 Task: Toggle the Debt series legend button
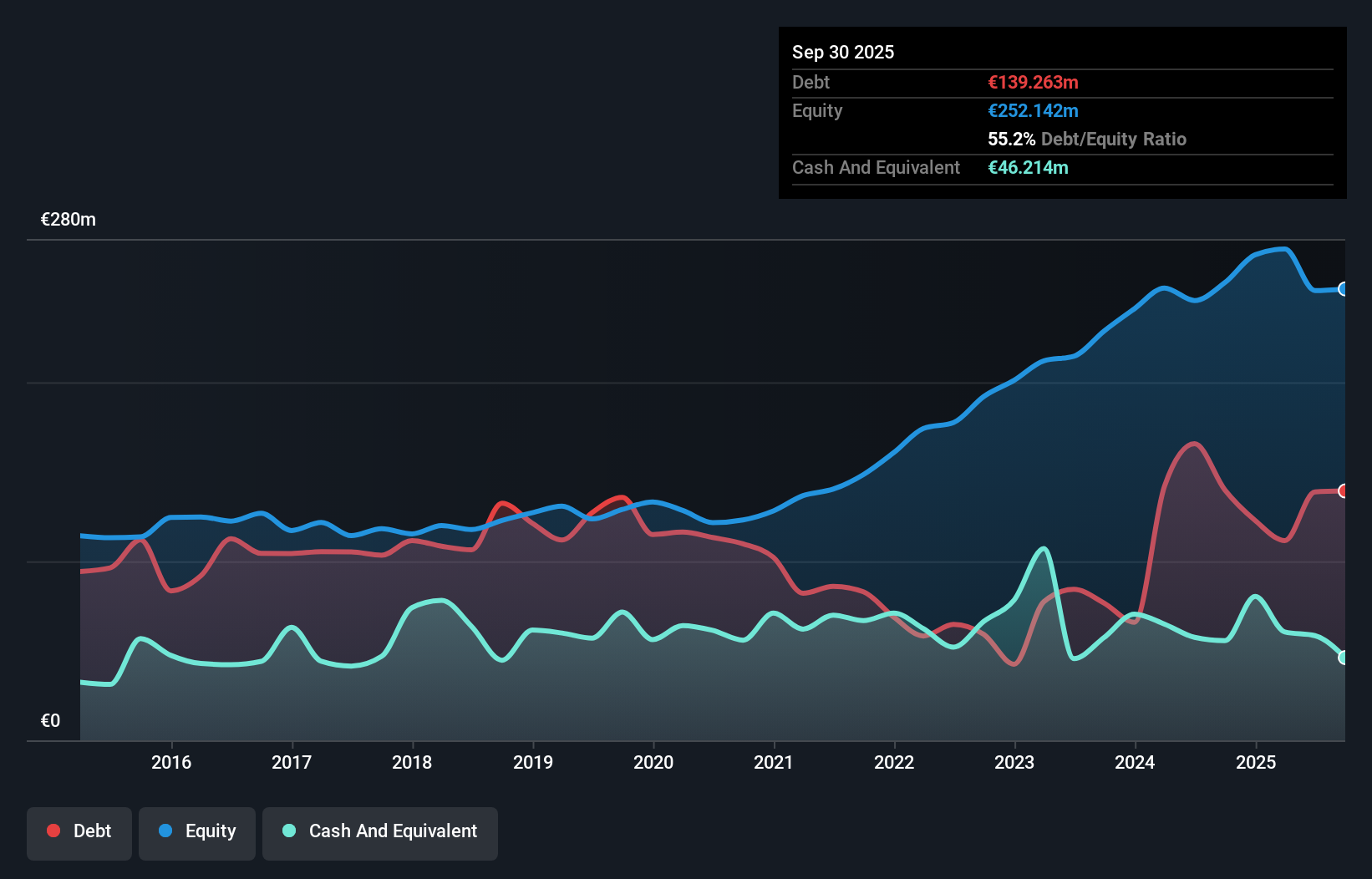click(x=79, y=833)
